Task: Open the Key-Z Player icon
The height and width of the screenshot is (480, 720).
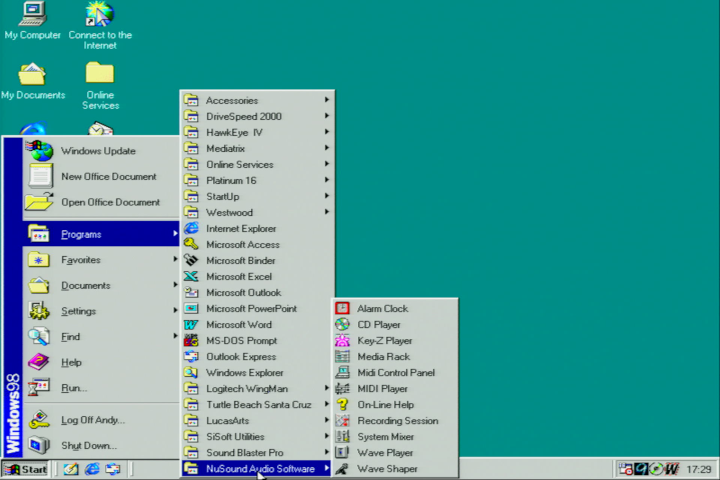Action: (x=342, y=341)
